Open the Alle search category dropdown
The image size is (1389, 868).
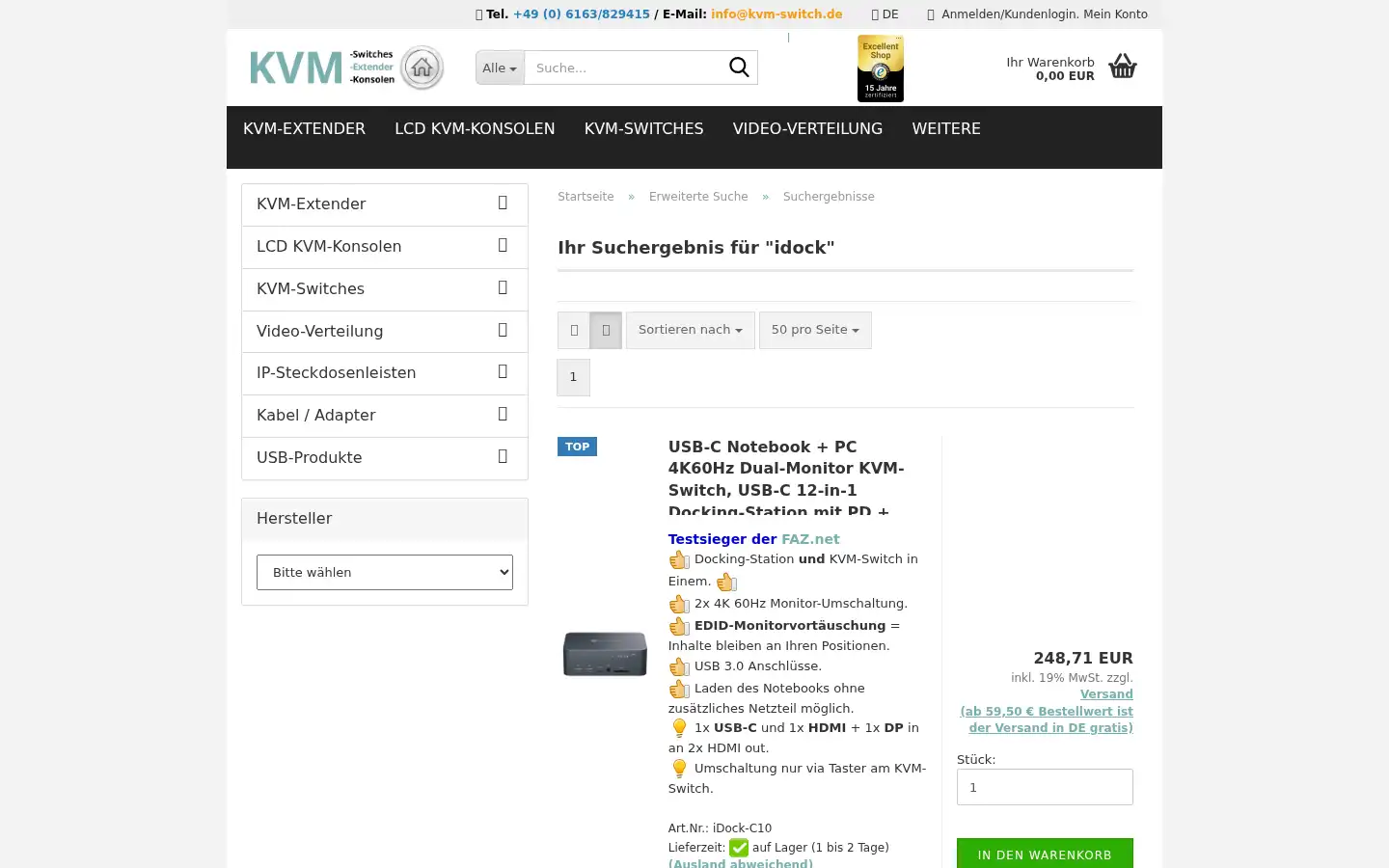tap(500, 68)
